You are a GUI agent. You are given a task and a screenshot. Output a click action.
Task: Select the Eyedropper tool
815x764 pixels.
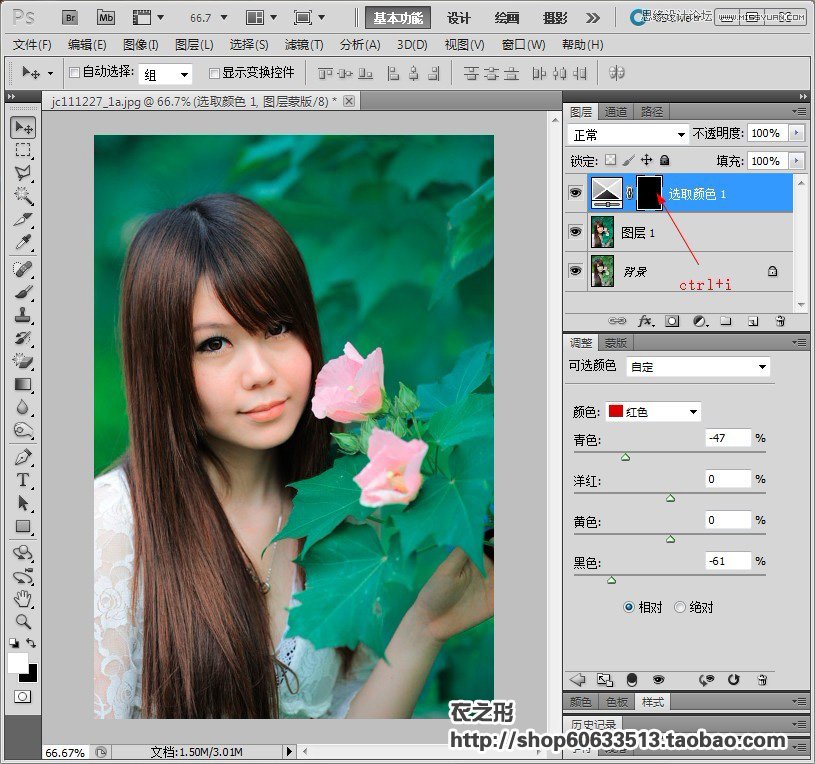(x=23, y=242)
